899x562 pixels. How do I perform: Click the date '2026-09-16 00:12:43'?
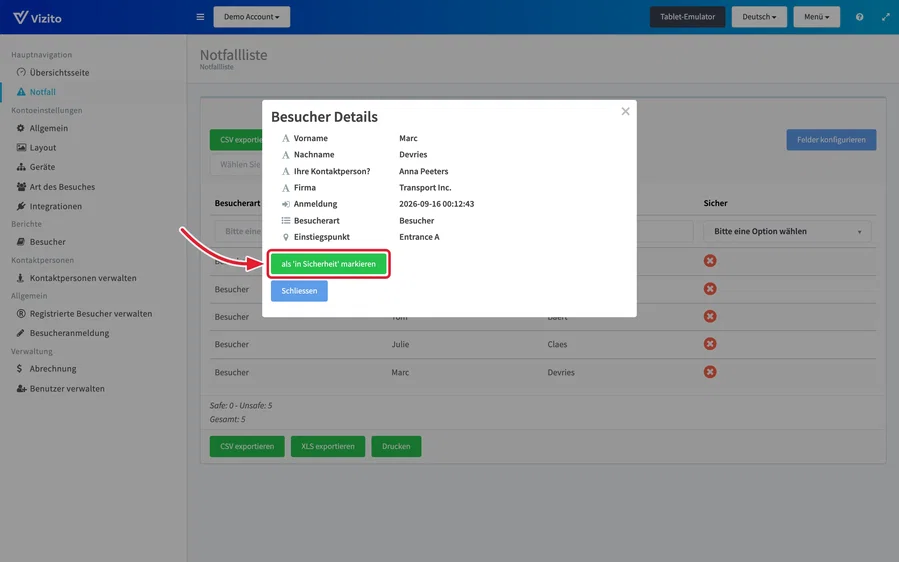tap(436, 204)
